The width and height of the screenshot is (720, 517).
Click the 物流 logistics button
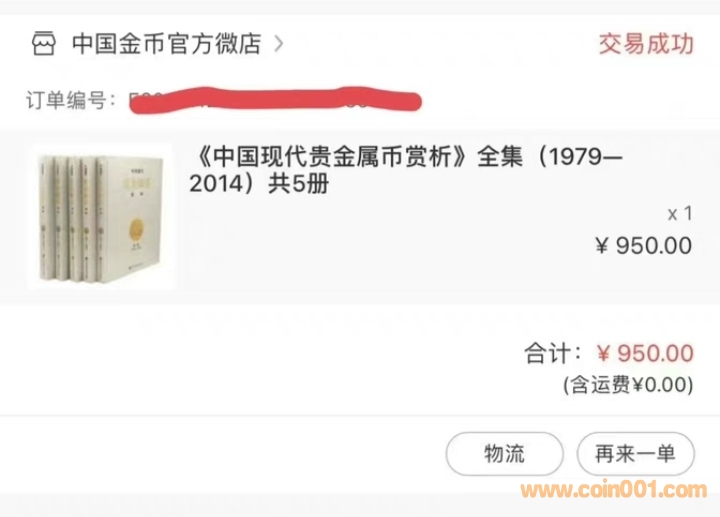tap(504, 454)
